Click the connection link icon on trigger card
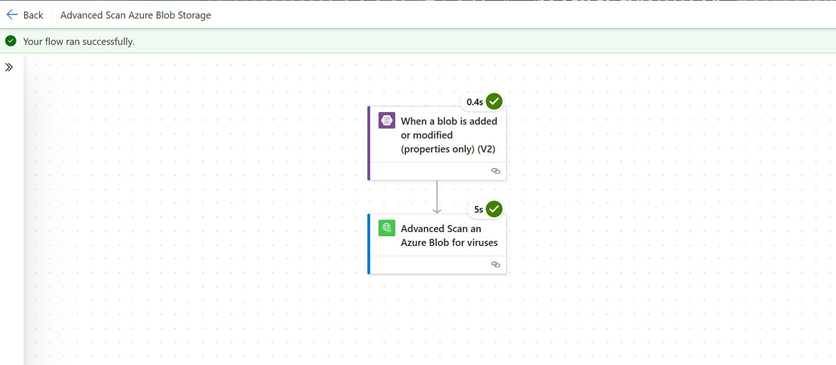Viewport: 836px width, 365px height. (495, 171)
